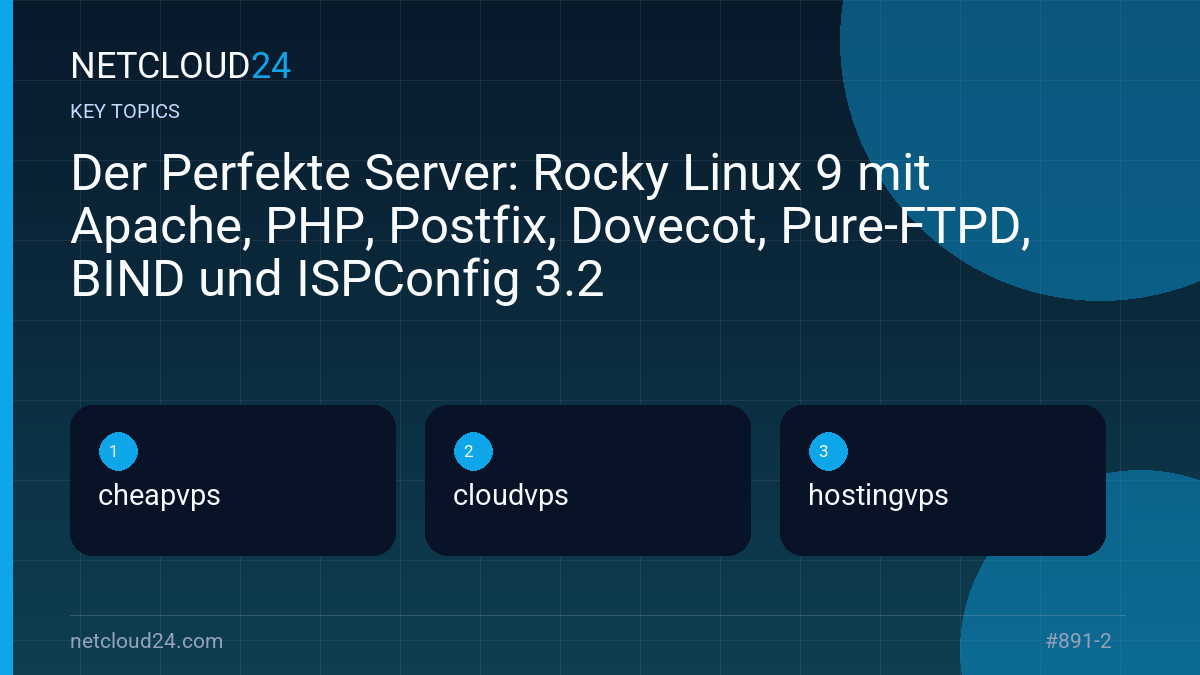The width and height of the screenshot is (1200, 675).
Task: Click the number 1 badge on cheapvps
Action: pos(118,451)
